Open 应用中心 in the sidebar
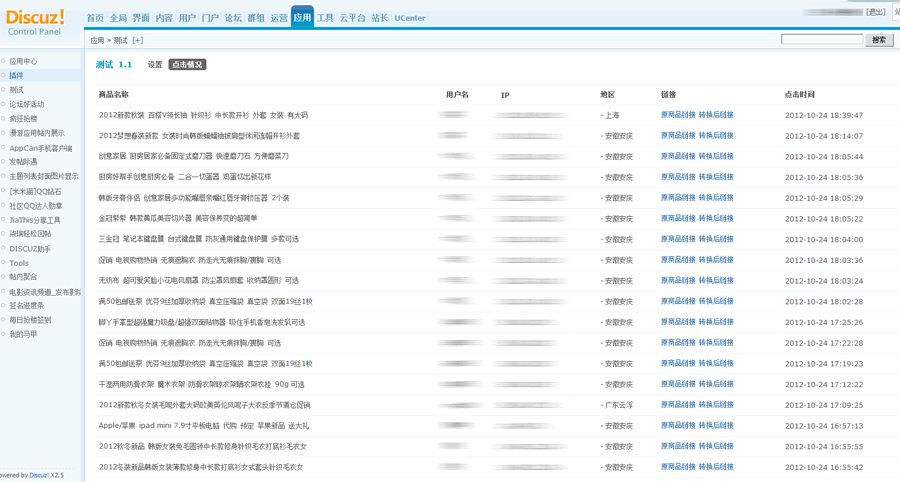Image resolution: width=900 pixels, height=482 pixels. point(23,61)
